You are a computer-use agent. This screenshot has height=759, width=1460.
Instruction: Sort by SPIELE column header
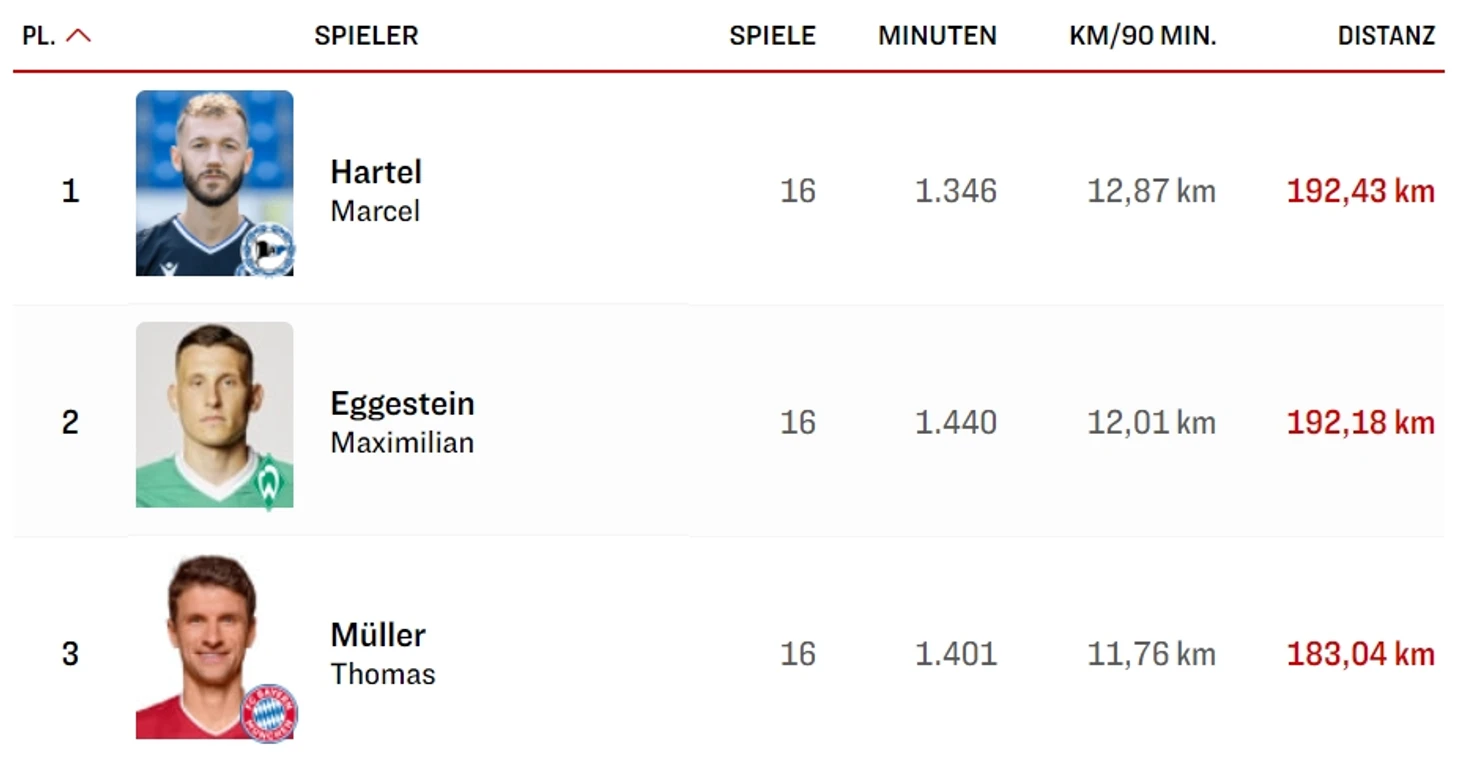pyautogui.click(x=772, y=36)
